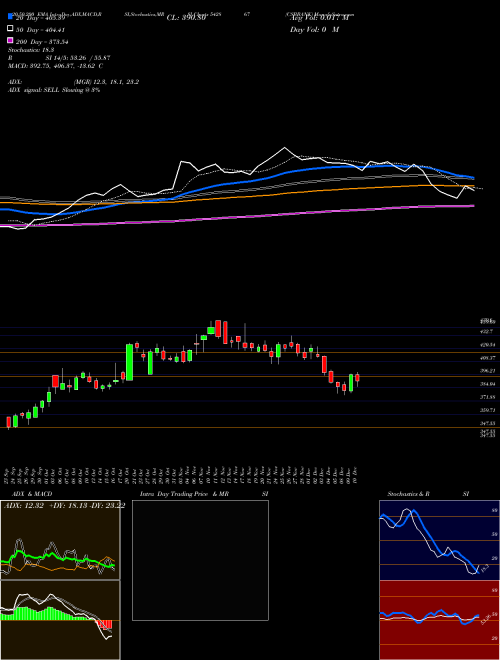
Task: Open the blue Stochastics sub-chart
Action: click(x=439, y=540)
